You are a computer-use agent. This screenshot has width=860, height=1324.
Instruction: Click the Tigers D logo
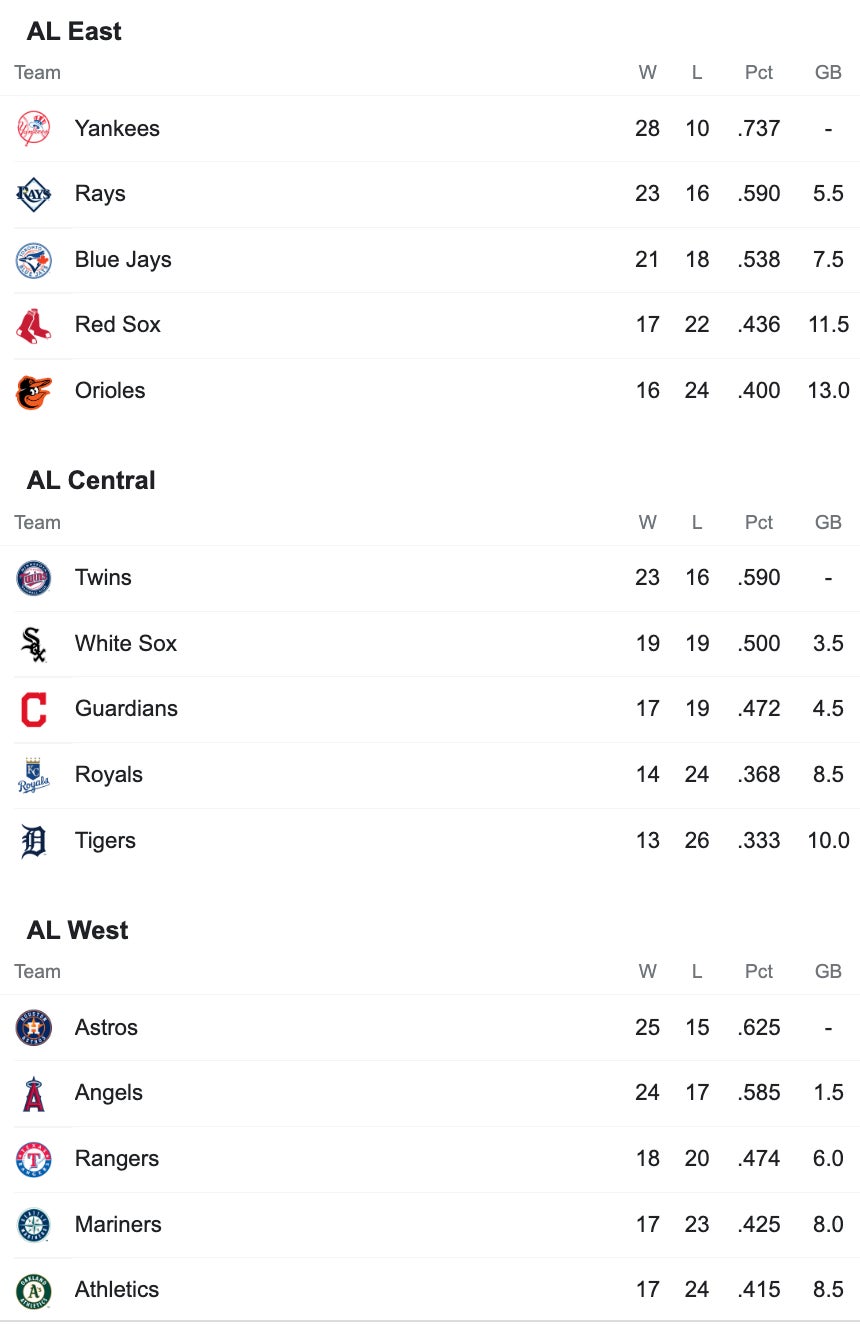point(34,841)
